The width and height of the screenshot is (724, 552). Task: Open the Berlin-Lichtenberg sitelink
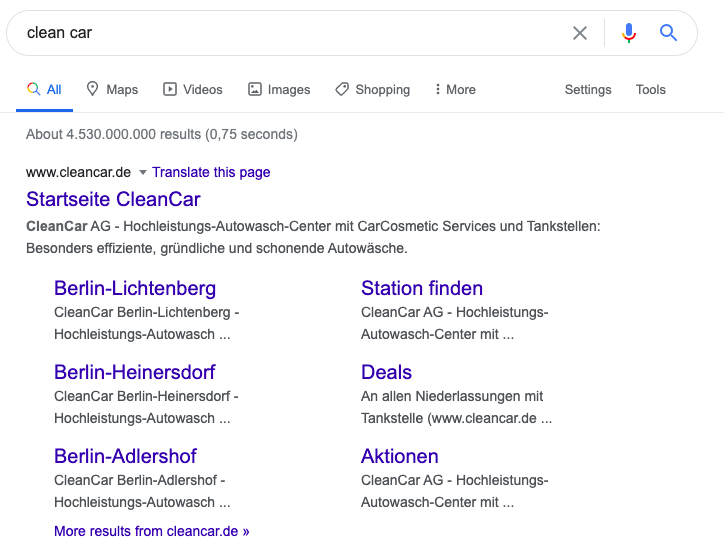135,288
